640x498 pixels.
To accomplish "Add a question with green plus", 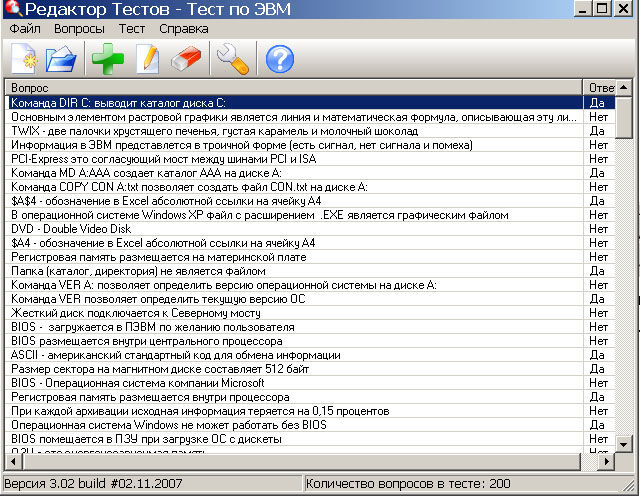I will (x=107, y=59).
